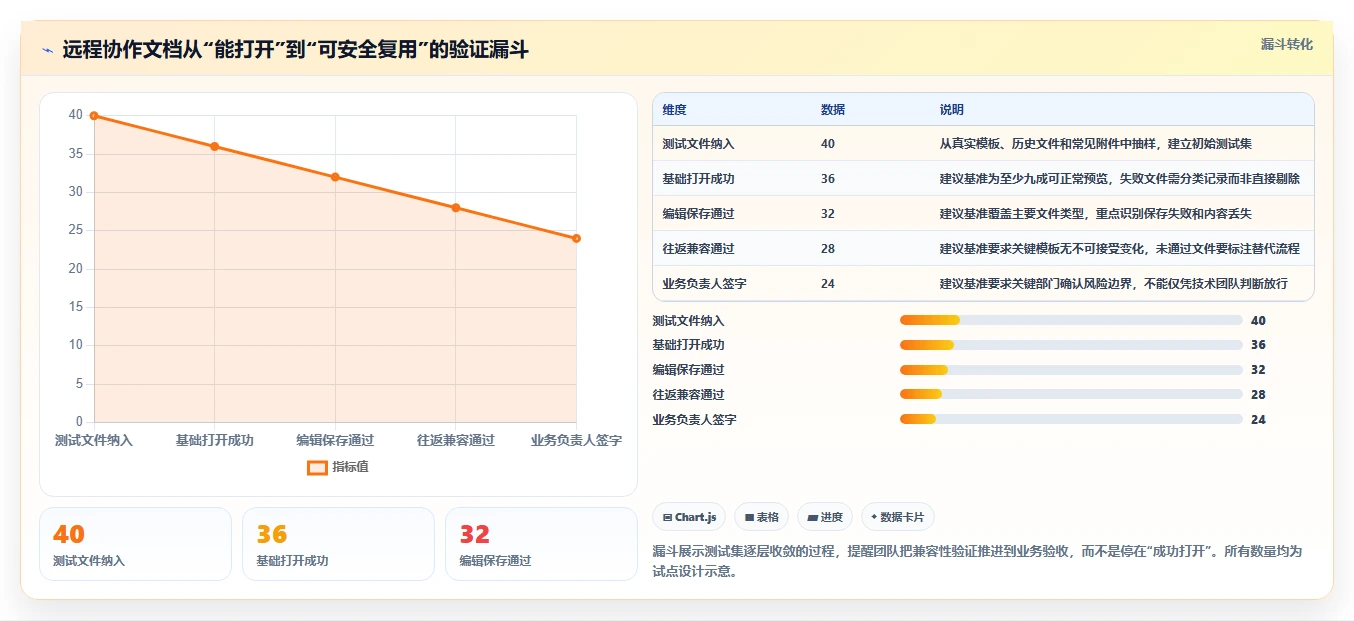Viewport: 1354px width, 621px height.
Task: Click the chart data point at 测试文件纳入
Action: tap(94, 116)
